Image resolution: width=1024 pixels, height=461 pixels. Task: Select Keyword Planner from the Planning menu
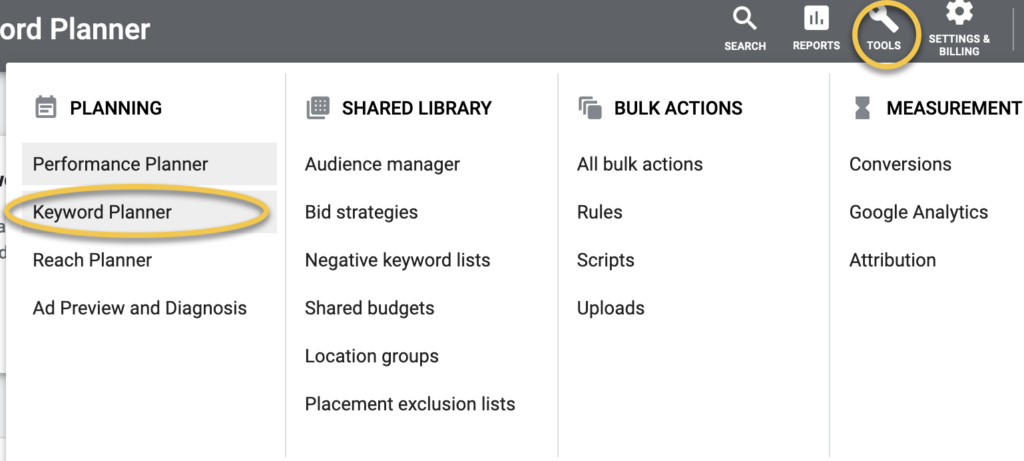[x=102, y=212]
